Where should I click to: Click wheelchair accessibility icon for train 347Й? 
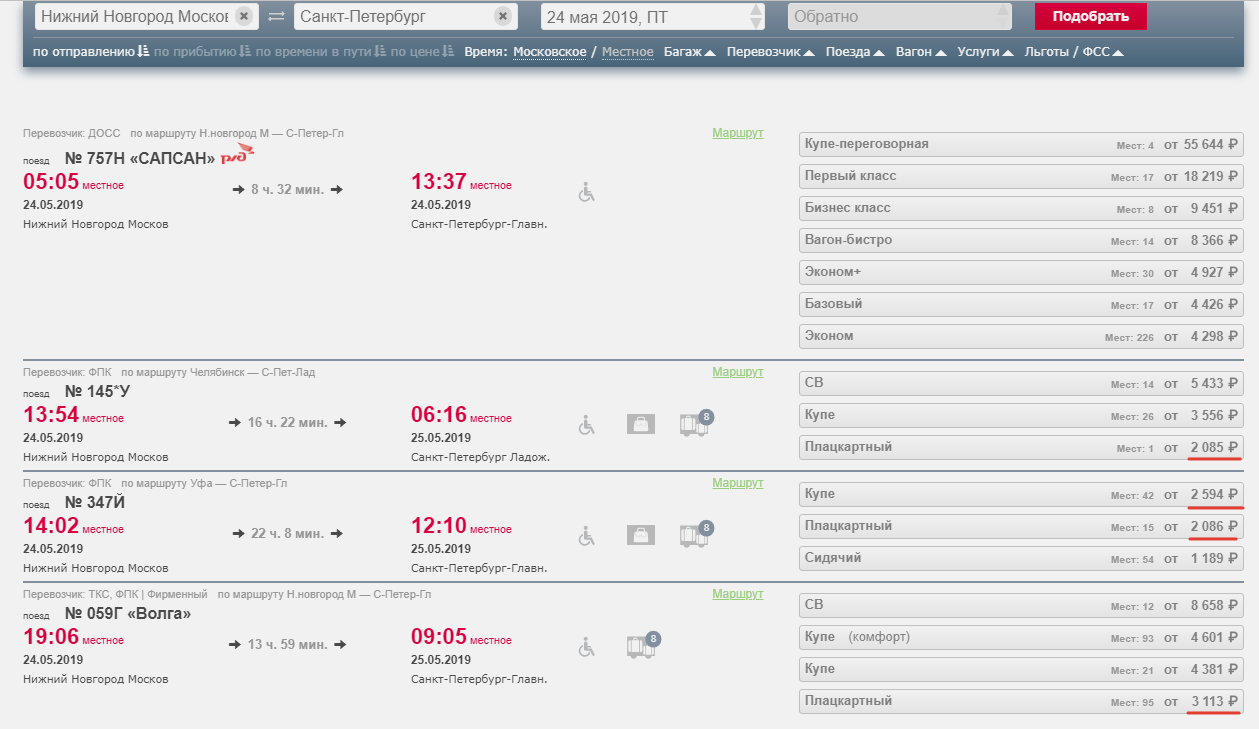587,536
